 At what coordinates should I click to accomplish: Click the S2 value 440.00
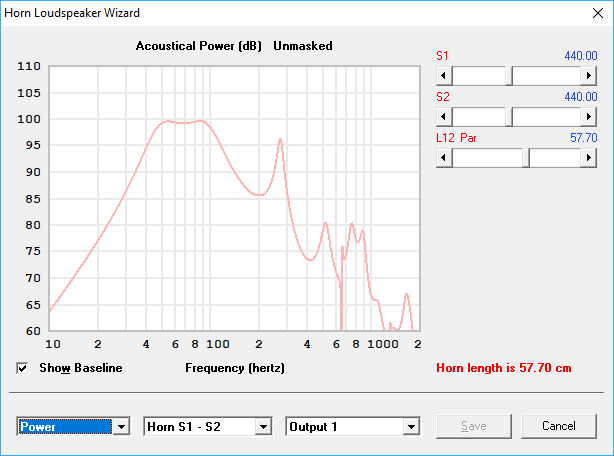581,97
